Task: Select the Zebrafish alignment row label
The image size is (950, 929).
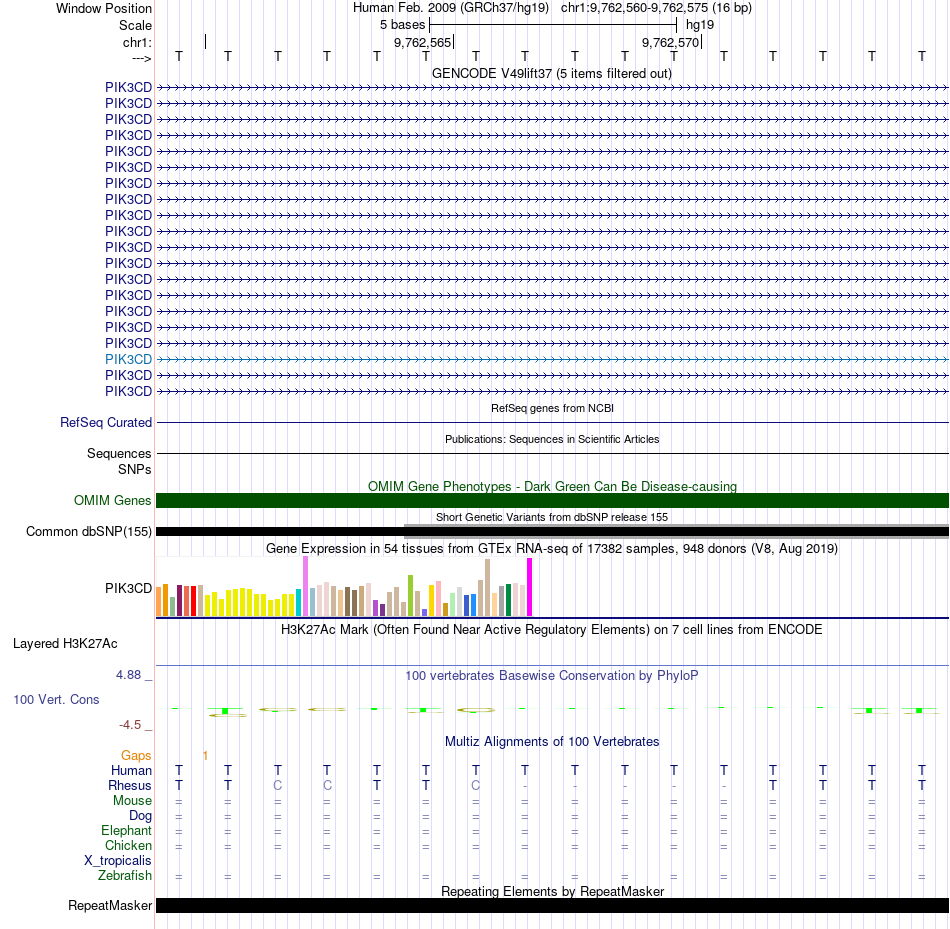Action: click(x=125, y=876)
